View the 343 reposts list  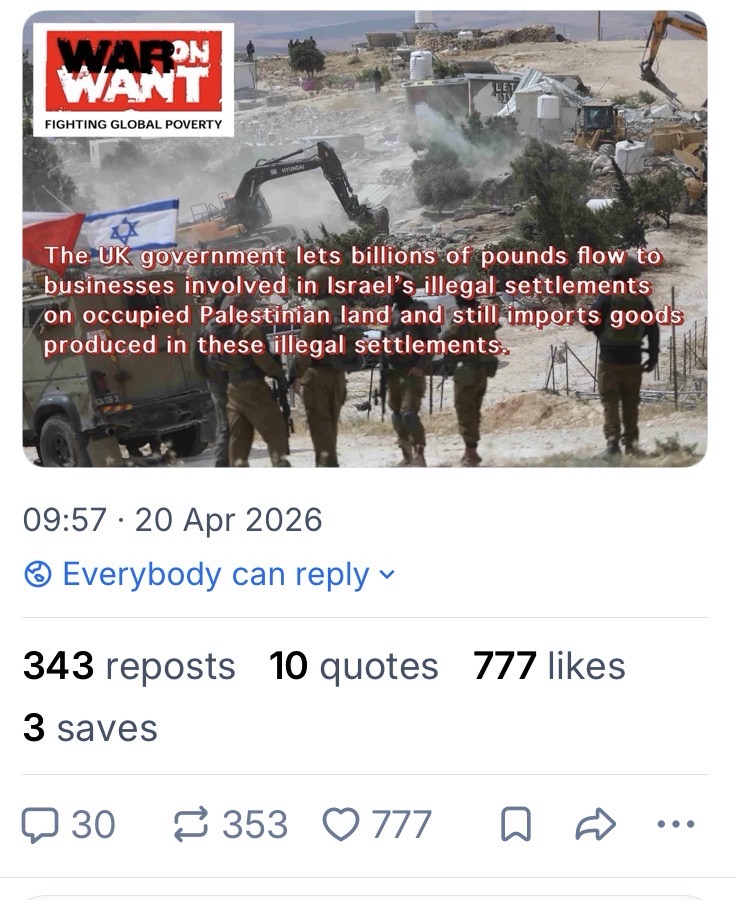point(129,666)
